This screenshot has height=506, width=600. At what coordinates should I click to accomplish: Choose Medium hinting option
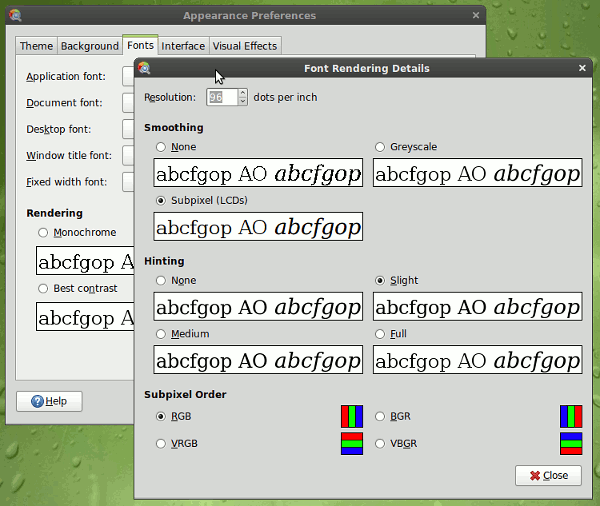161,334
